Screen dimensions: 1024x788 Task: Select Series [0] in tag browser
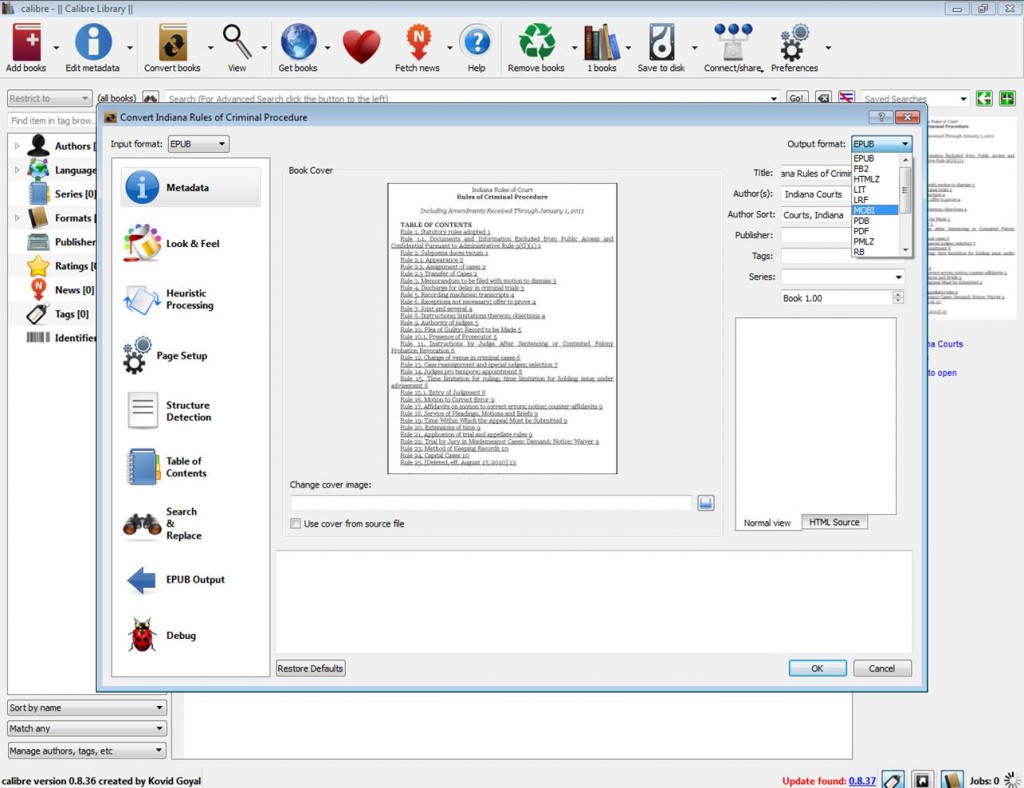62,194
